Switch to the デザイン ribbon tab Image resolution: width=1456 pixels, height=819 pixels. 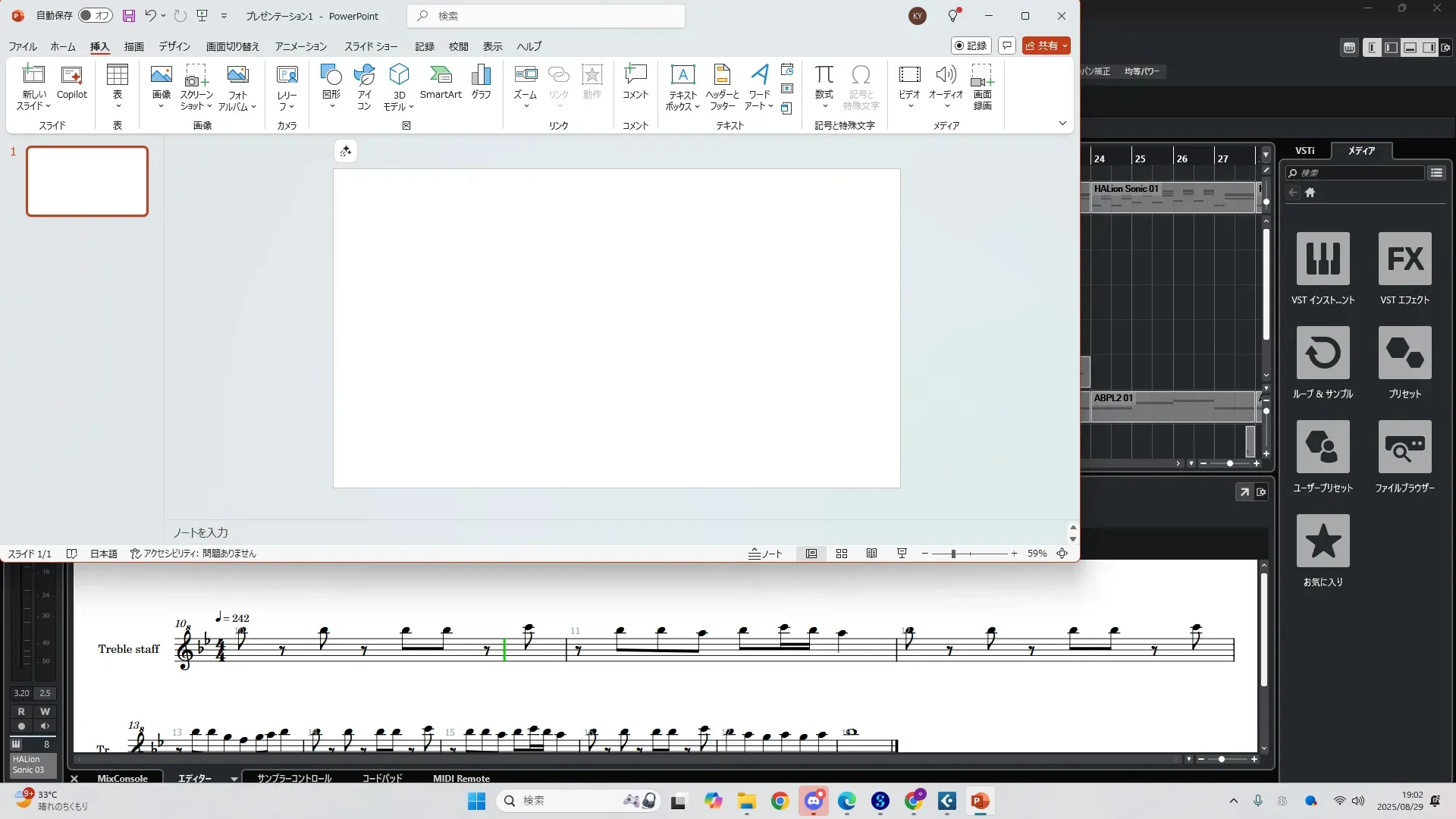(x=174, y=46)
